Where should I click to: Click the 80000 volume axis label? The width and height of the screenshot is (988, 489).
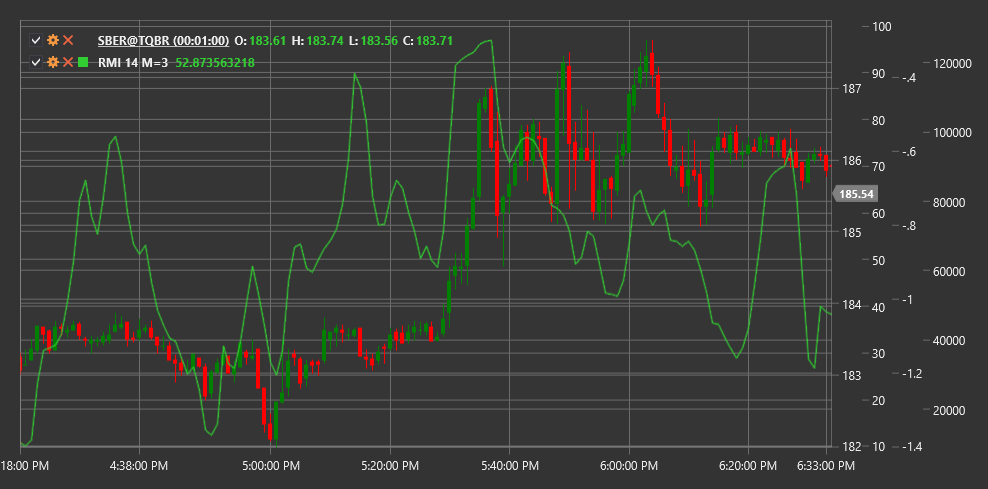(950, 203)
